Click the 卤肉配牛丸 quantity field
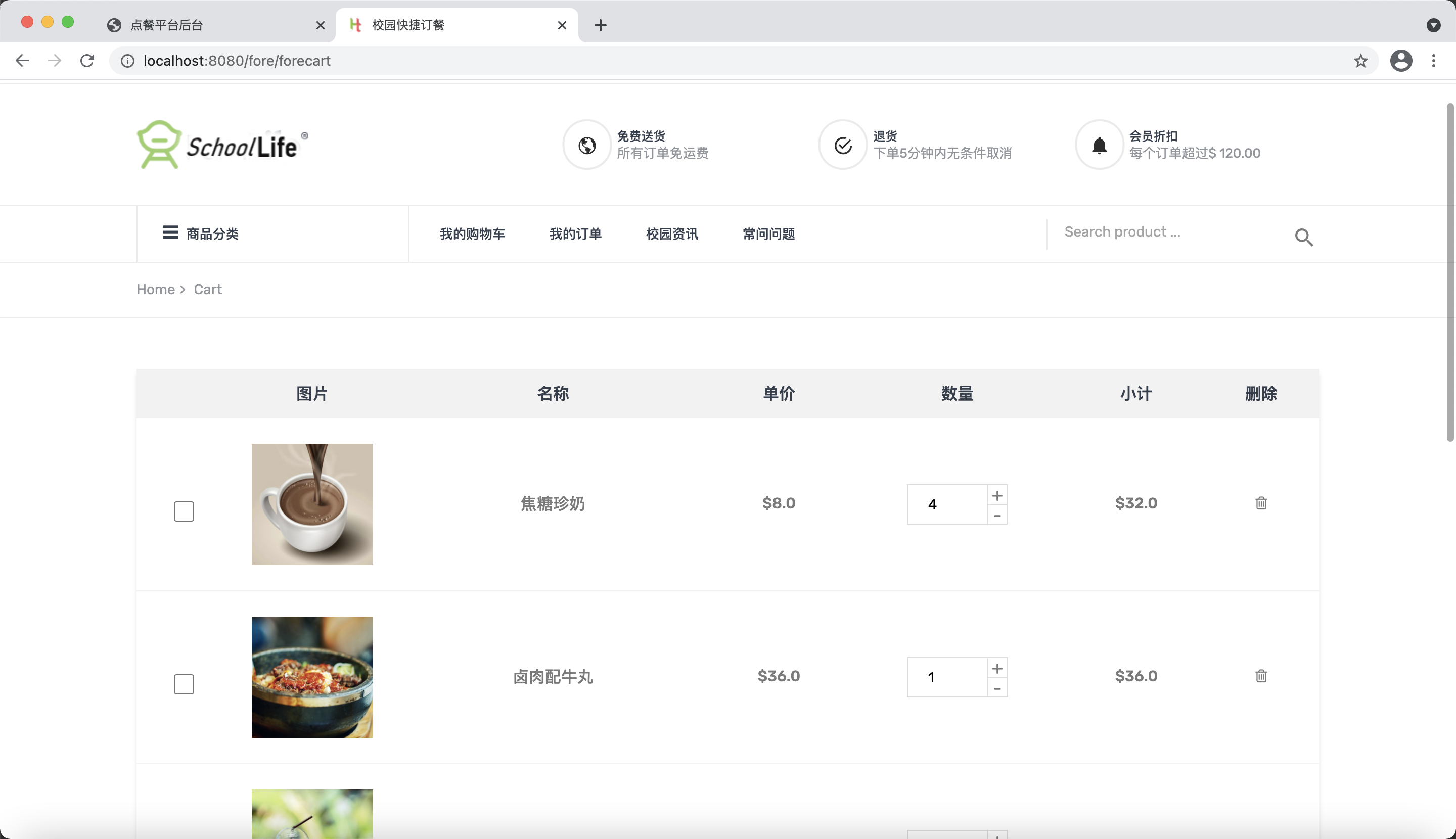This screenshot has width=1456, height=839. (x=947, y=677)
